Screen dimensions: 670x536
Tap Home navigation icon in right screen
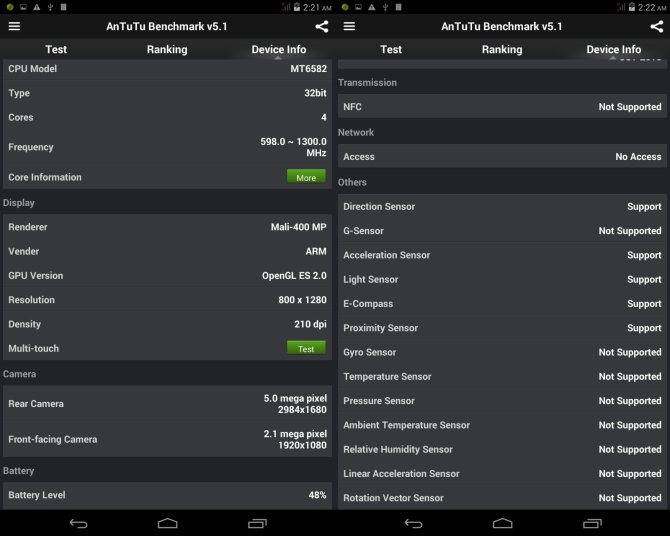click(x=502, y=523)
